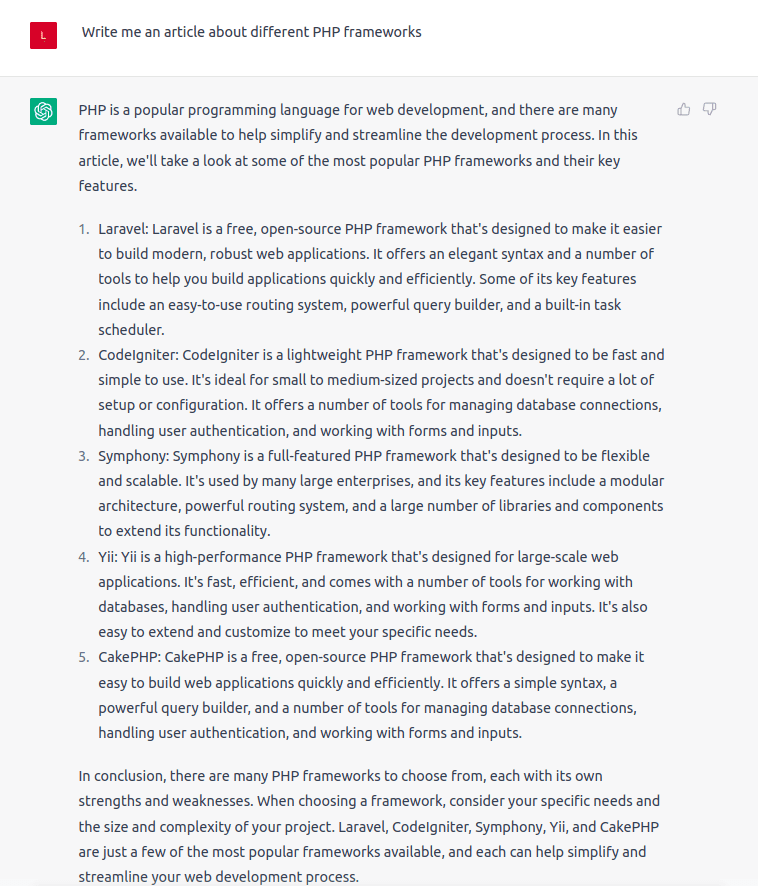Click list number 2 marker
The height and width of the screenshot is (886, 758).
tap(84, 355)
